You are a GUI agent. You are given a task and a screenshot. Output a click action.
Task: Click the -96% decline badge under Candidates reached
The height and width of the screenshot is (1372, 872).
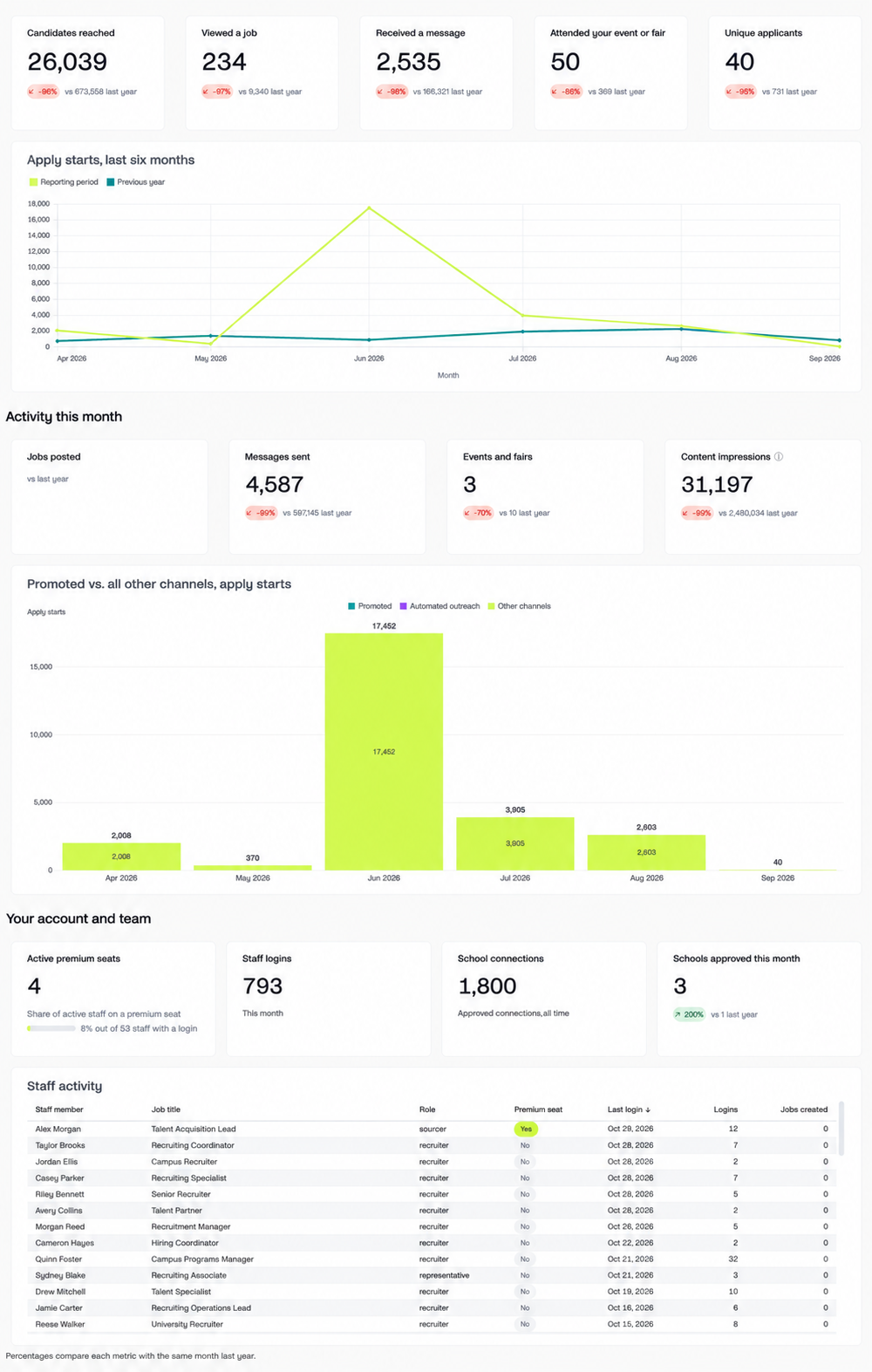tap(43, 92)
